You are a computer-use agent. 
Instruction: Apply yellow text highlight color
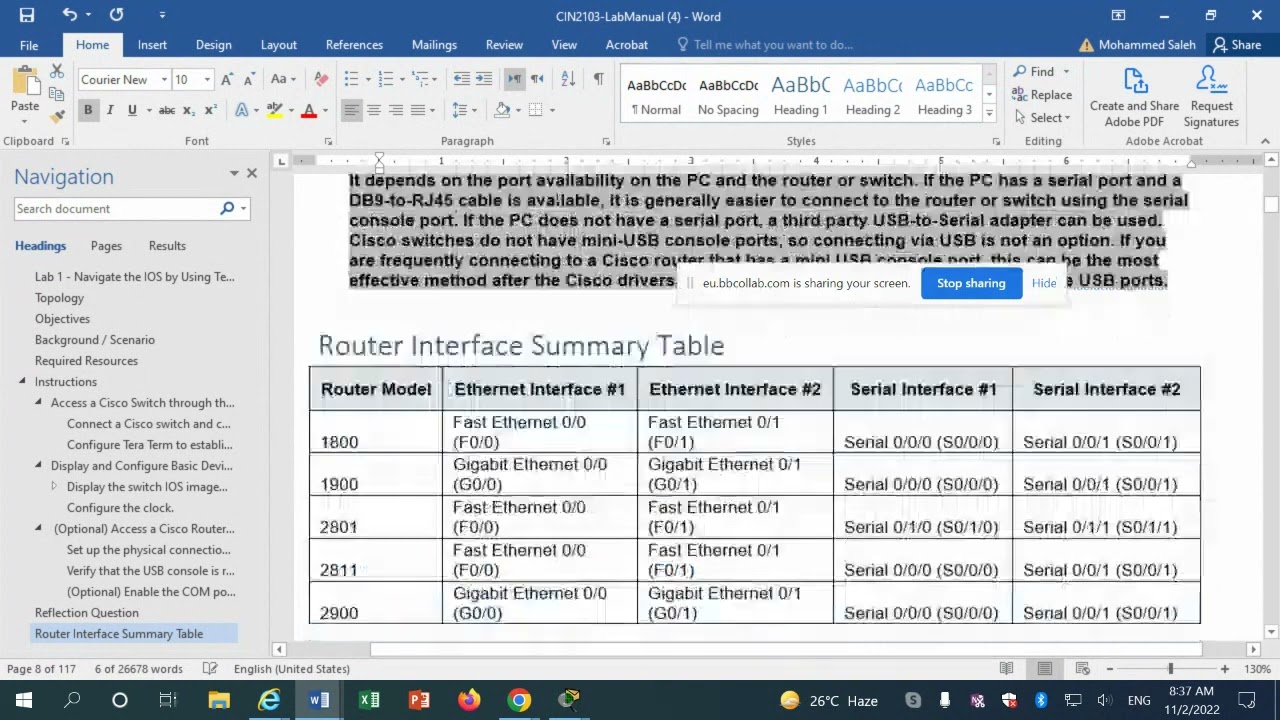pyautogui.click(x=274, y=110)
